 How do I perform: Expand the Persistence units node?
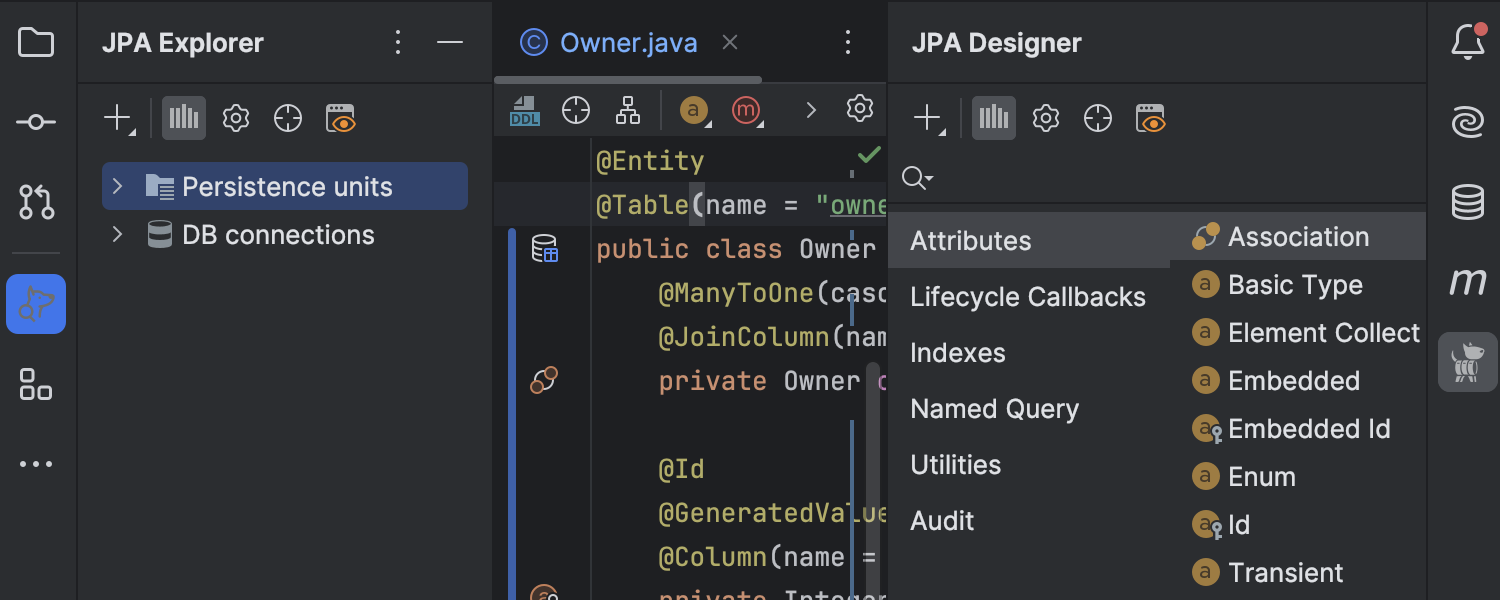pyautogui.click(x=117, y=186)
